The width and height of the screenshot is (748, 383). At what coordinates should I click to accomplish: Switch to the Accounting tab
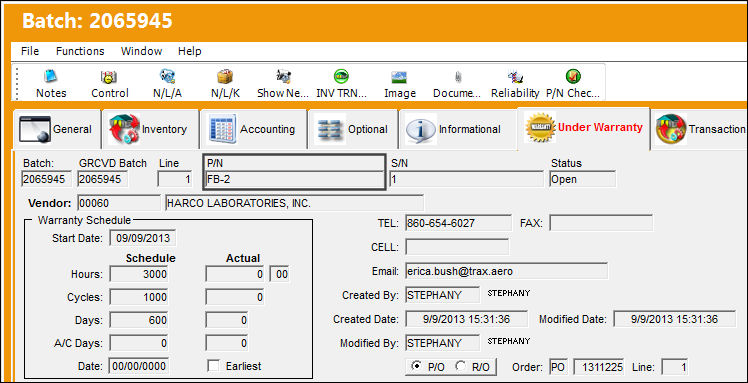coord(253,129)
